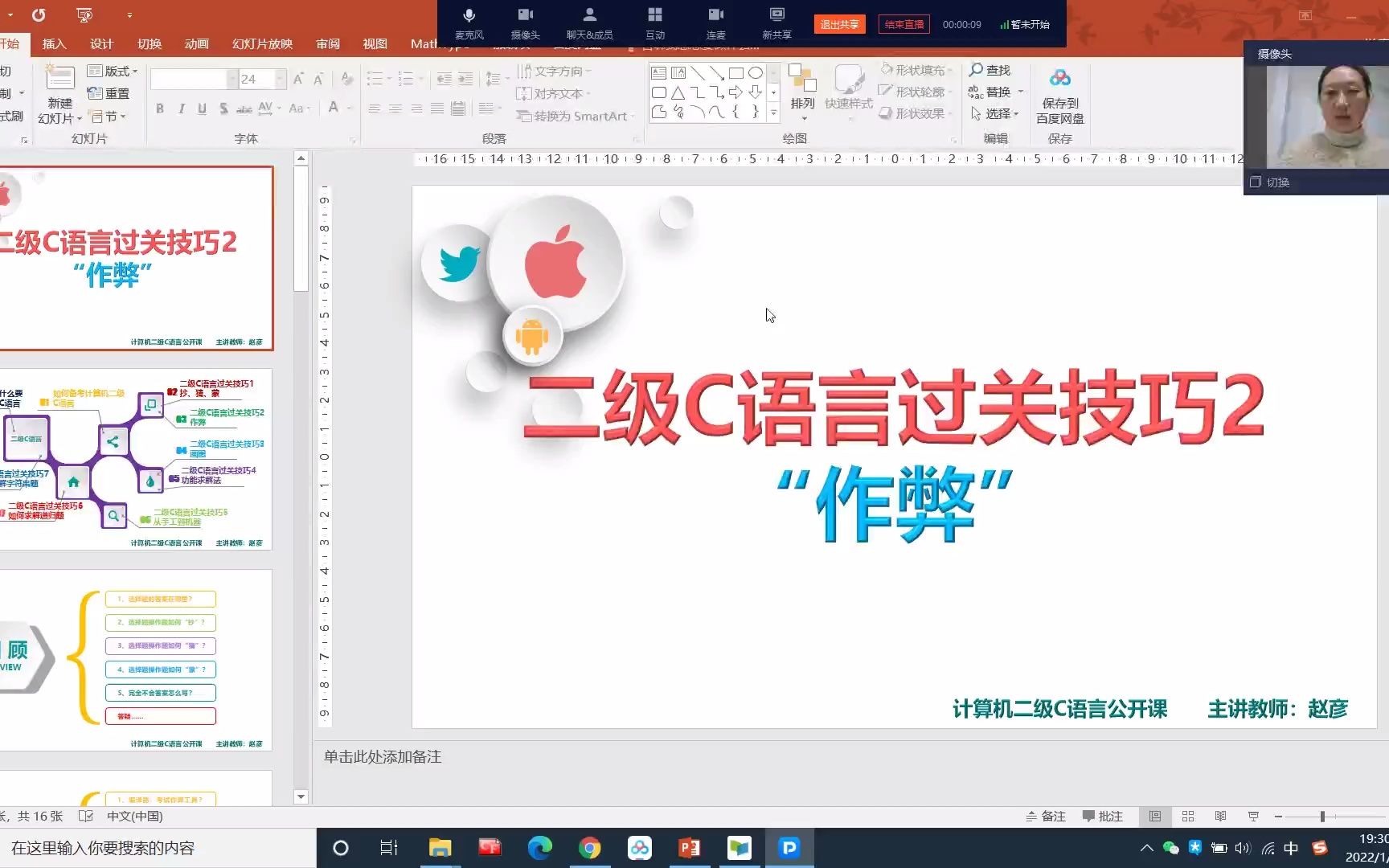Toggle comments pane (批注) in status bar
1389x868 pixels.
1102,817
